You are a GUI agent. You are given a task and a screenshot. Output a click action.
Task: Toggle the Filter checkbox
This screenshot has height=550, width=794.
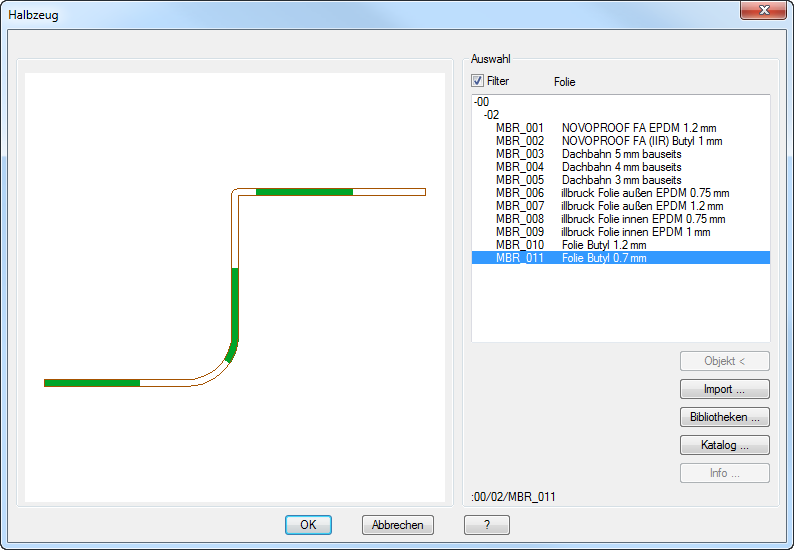[478, 81]
